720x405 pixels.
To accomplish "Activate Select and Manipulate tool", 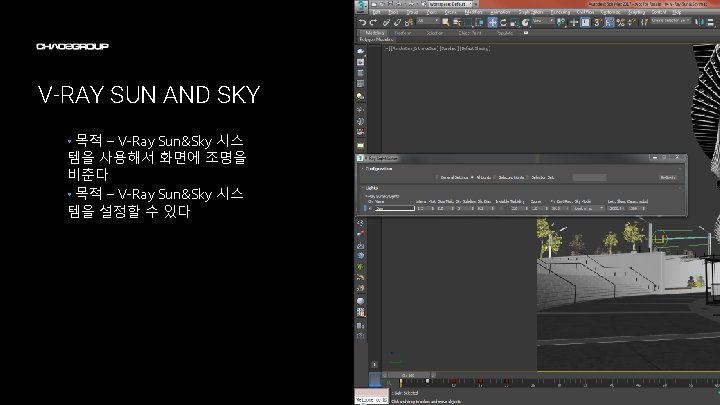I will [574, 22].
